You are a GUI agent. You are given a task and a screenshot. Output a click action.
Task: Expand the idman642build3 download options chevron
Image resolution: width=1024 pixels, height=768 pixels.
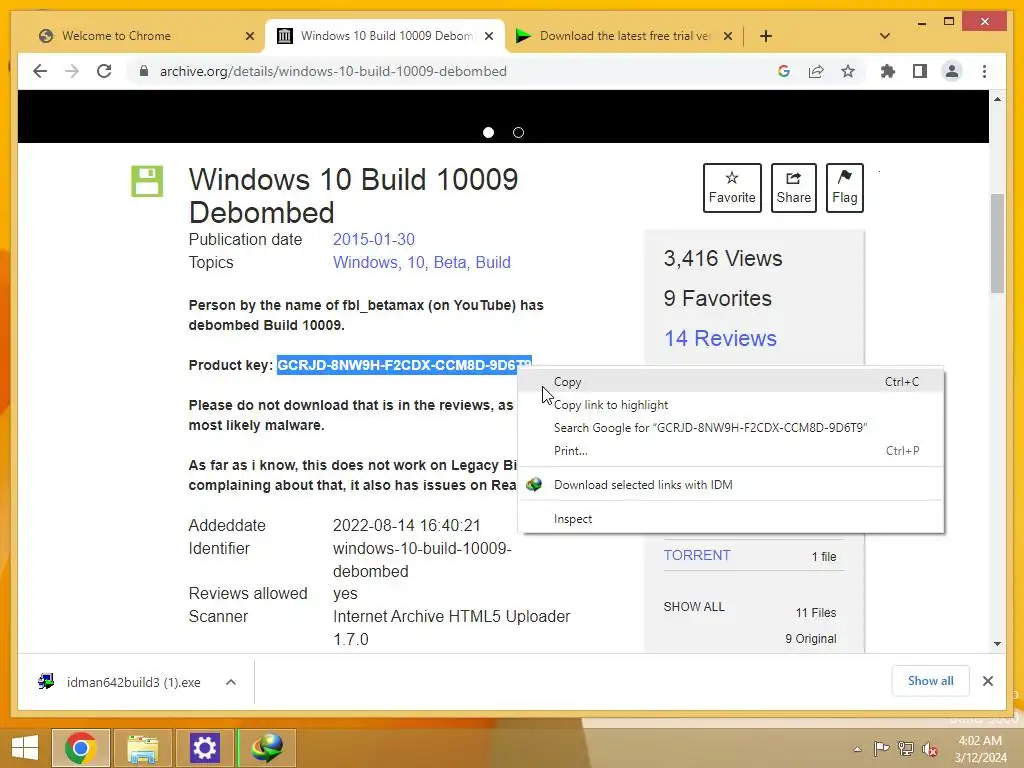(231, 682)
